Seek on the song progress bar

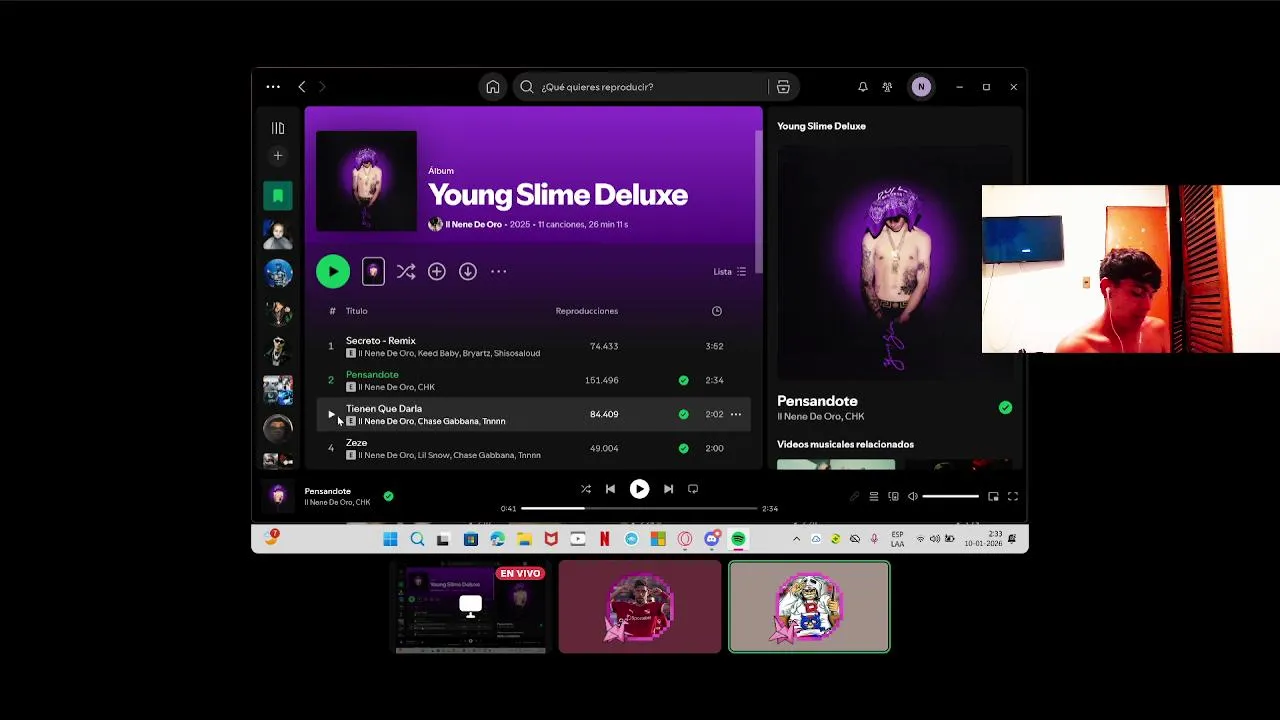click(639, 508)
